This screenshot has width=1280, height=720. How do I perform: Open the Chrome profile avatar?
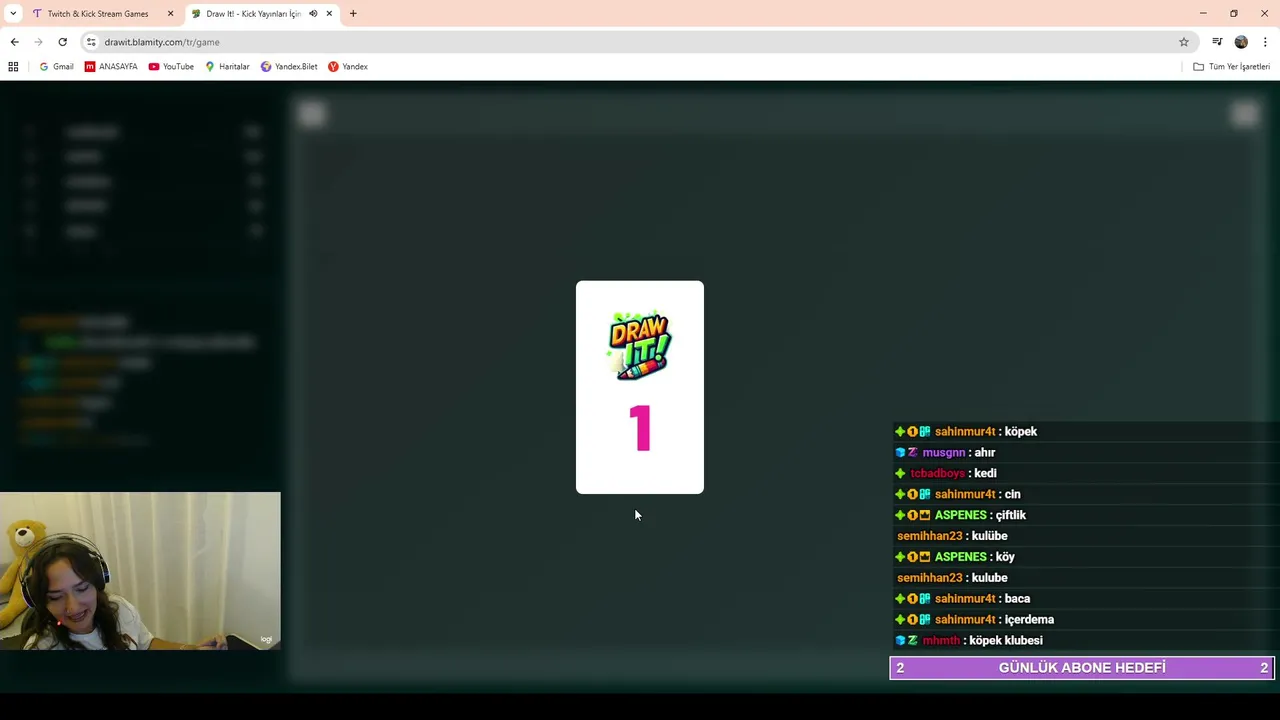1241,42
